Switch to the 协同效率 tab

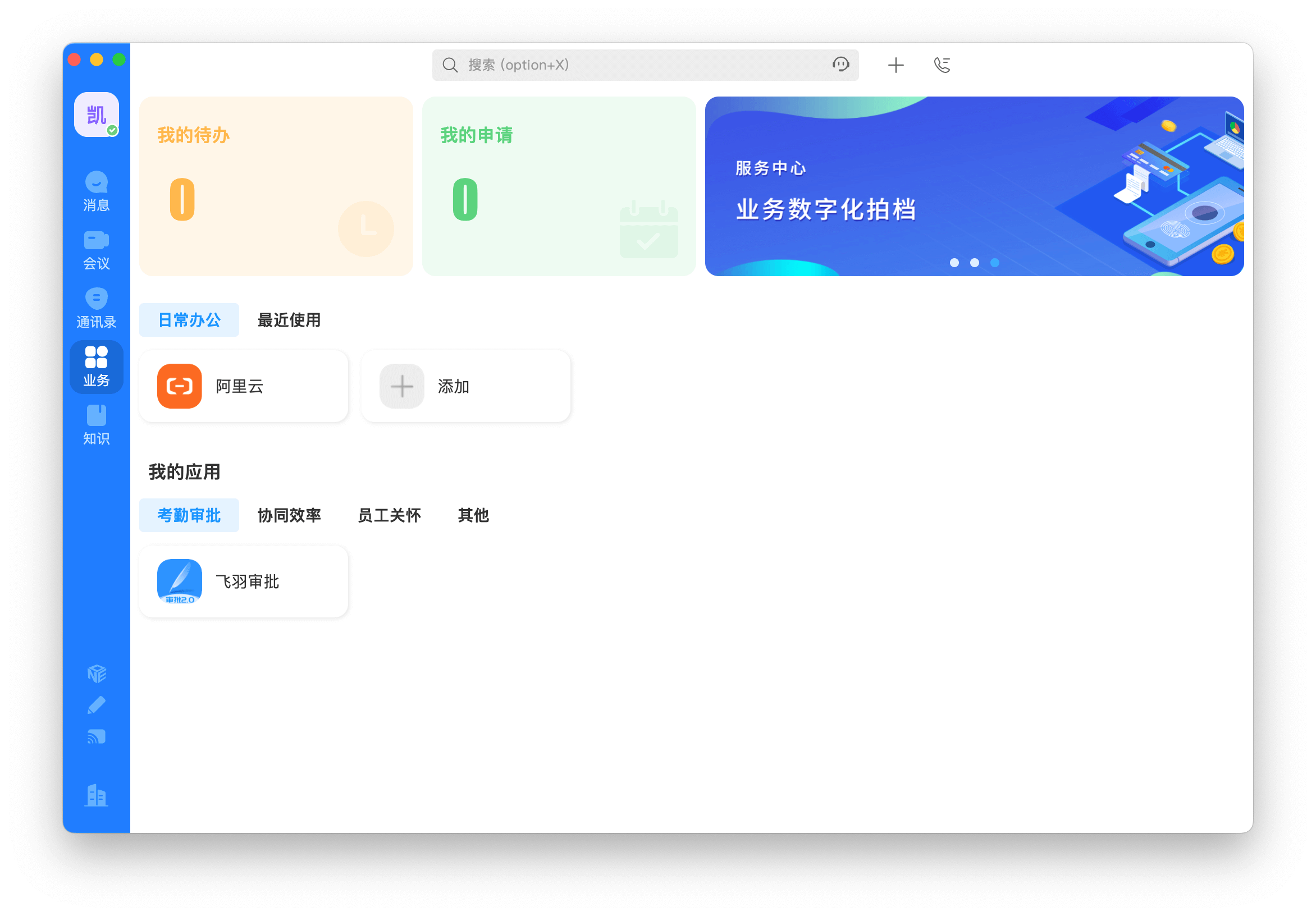pyautogui.click(x=289, y=515)
